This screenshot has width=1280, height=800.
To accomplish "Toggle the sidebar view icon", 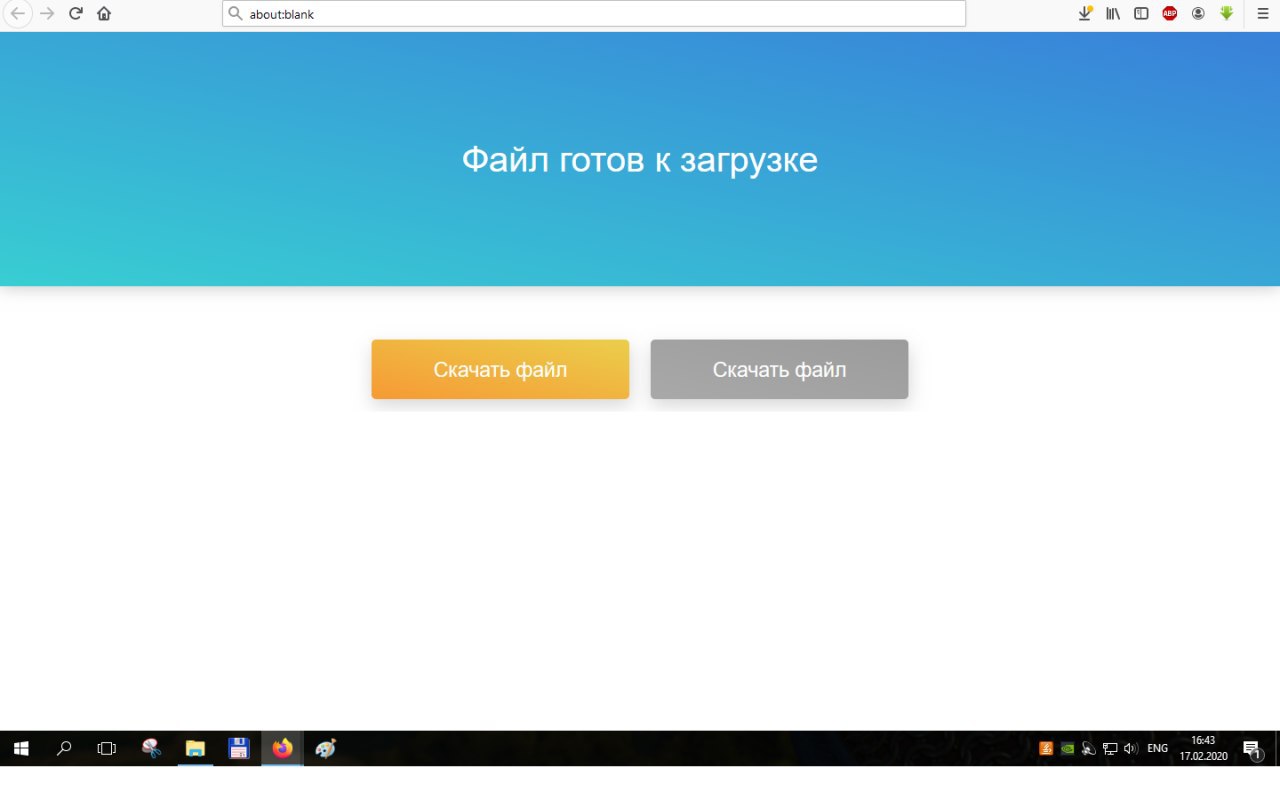I will point(1141,14).
